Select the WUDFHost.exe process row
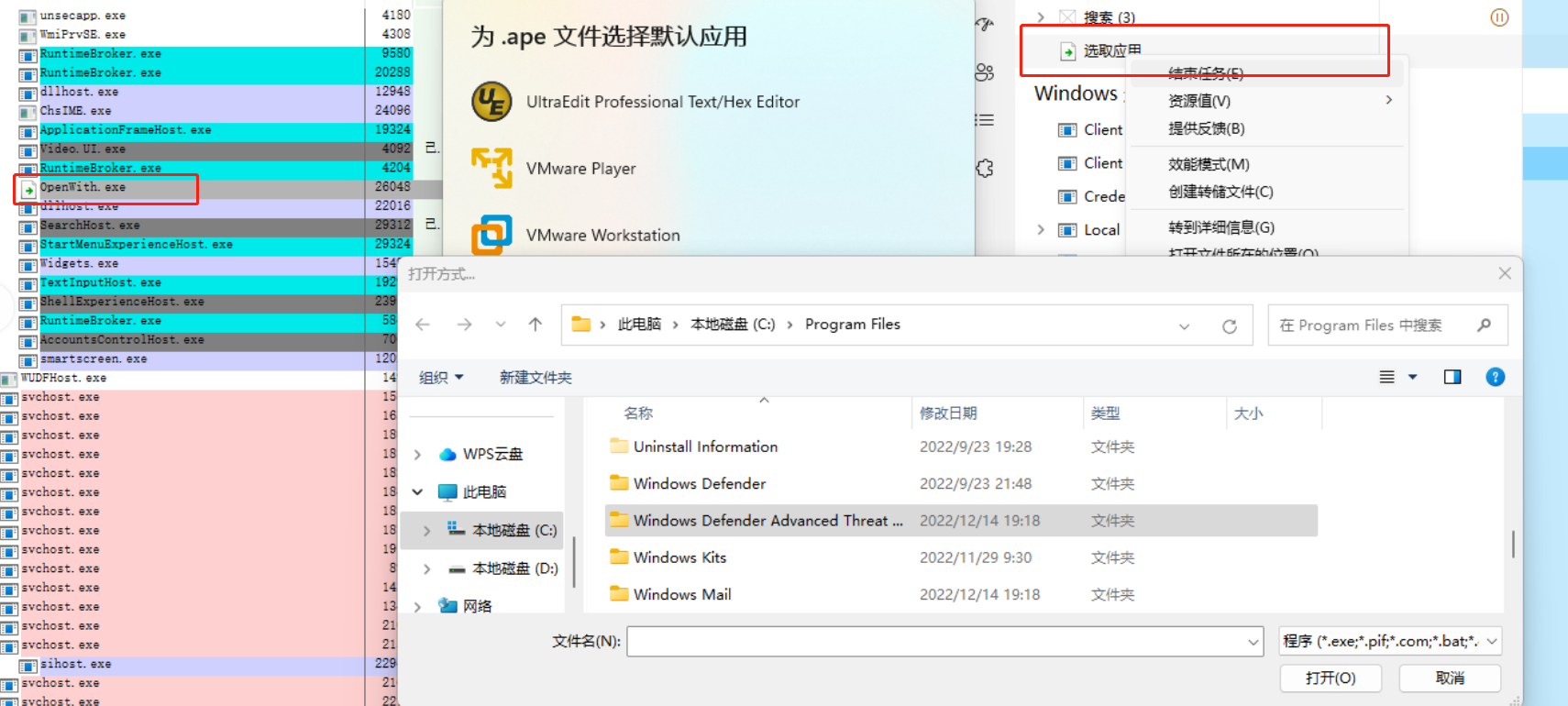The image size is (1568, 706). click(x=198, y=379)
